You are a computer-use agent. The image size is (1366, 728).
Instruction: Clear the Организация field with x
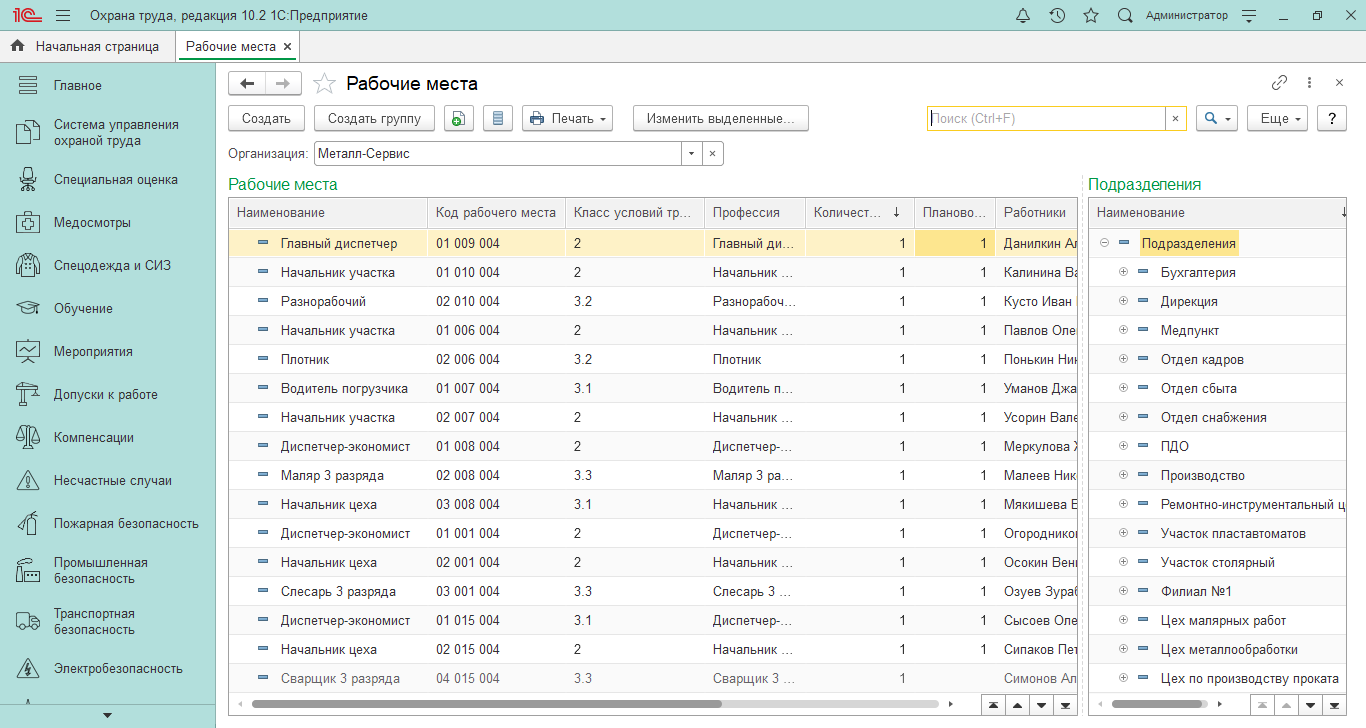coord(713,154)
